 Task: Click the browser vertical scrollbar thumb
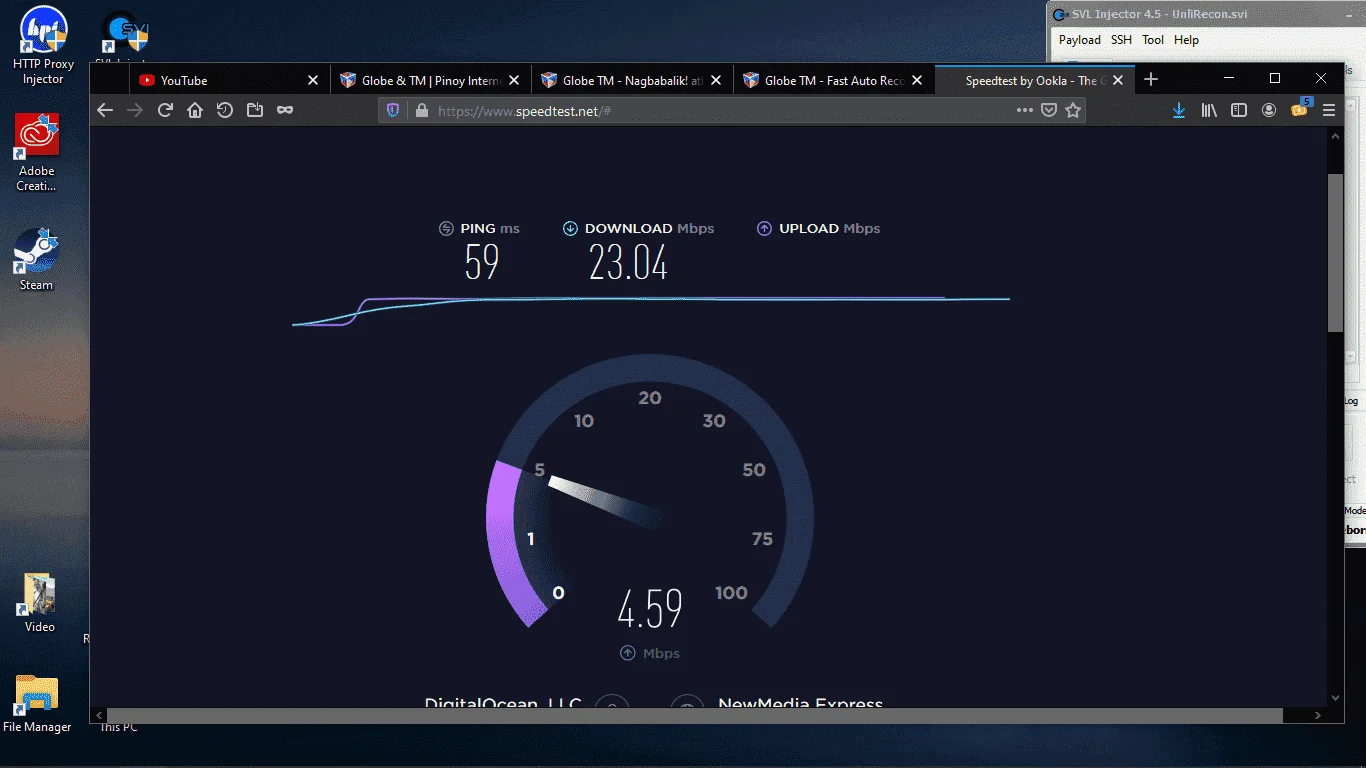(x=1335, y=252)
